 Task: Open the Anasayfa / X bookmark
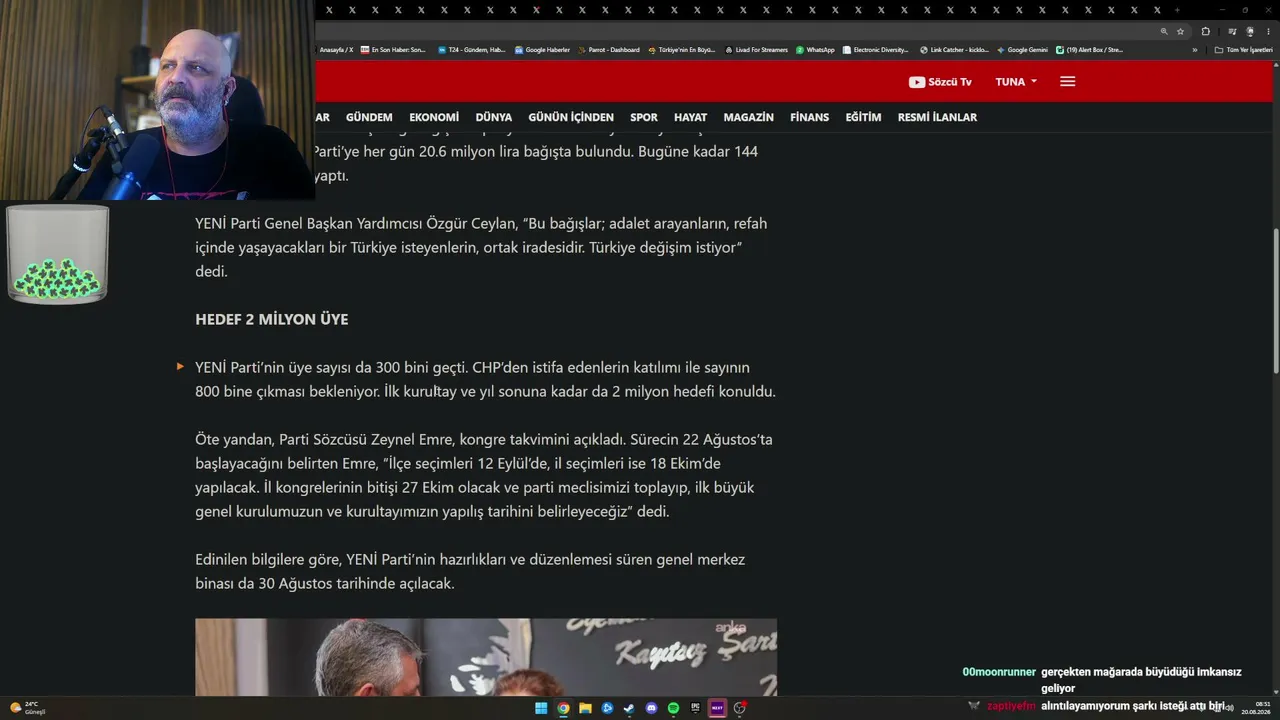click(x=336, y=50)
